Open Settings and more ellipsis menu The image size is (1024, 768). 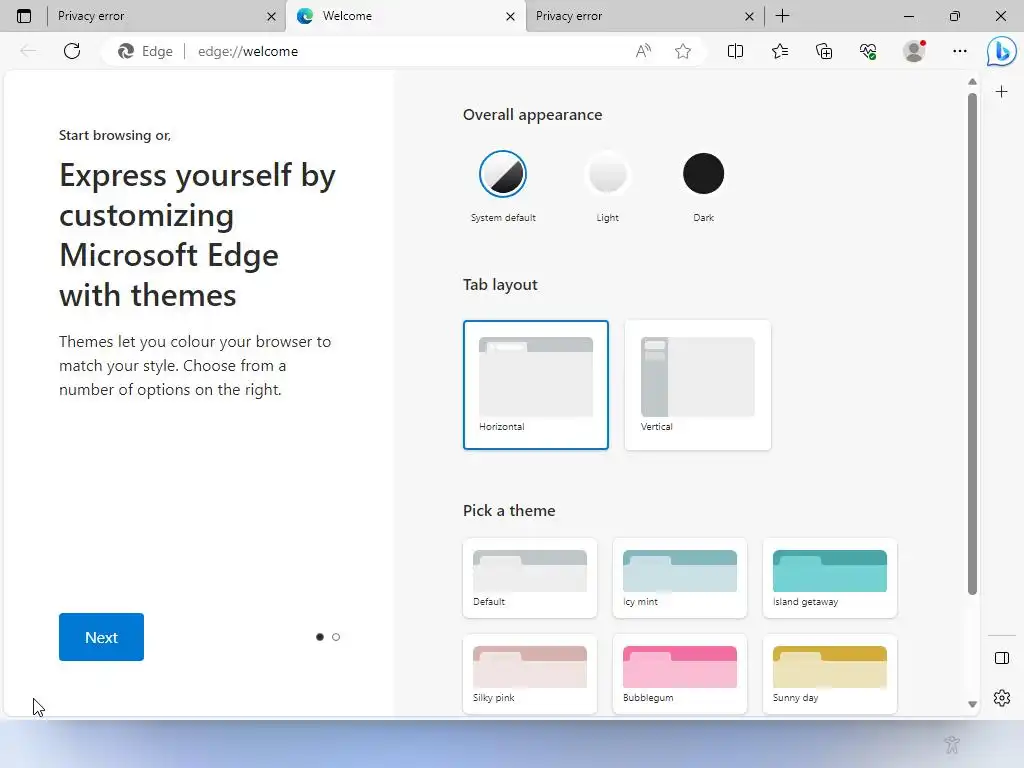click(959, 51)
